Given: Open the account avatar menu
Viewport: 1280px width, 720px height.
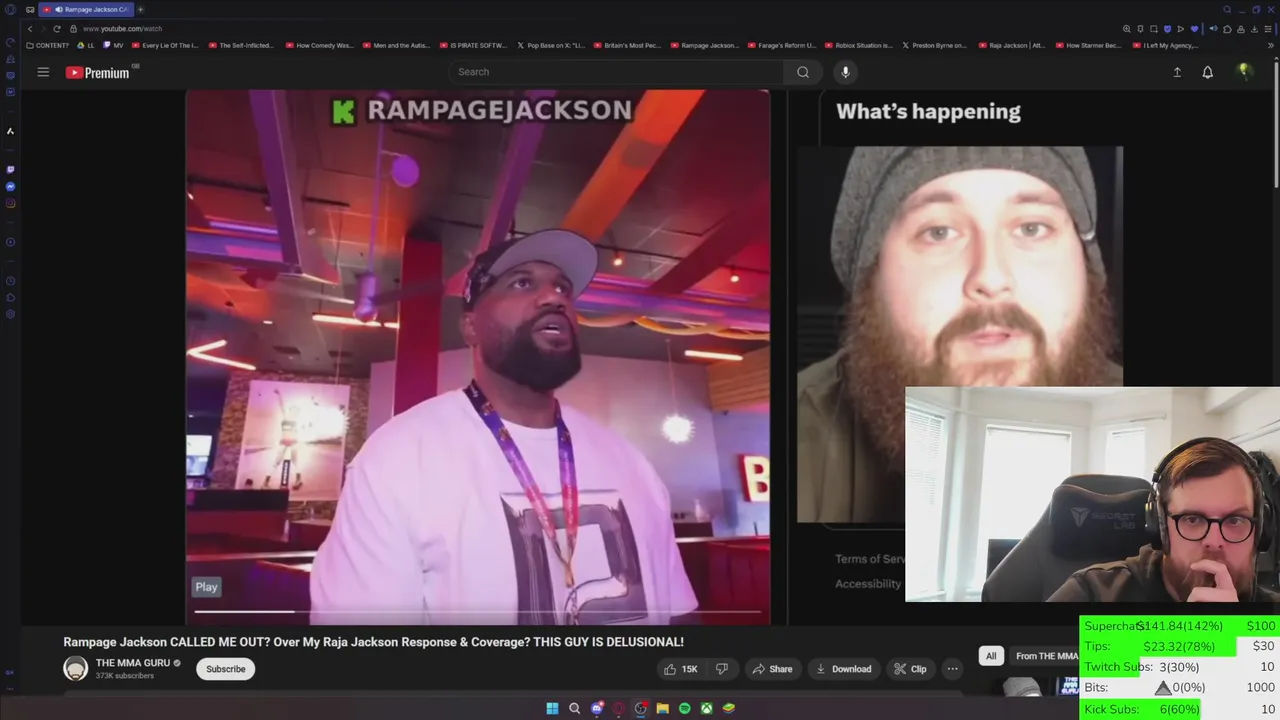Looking at the screenshot, I should [1244, 71].
